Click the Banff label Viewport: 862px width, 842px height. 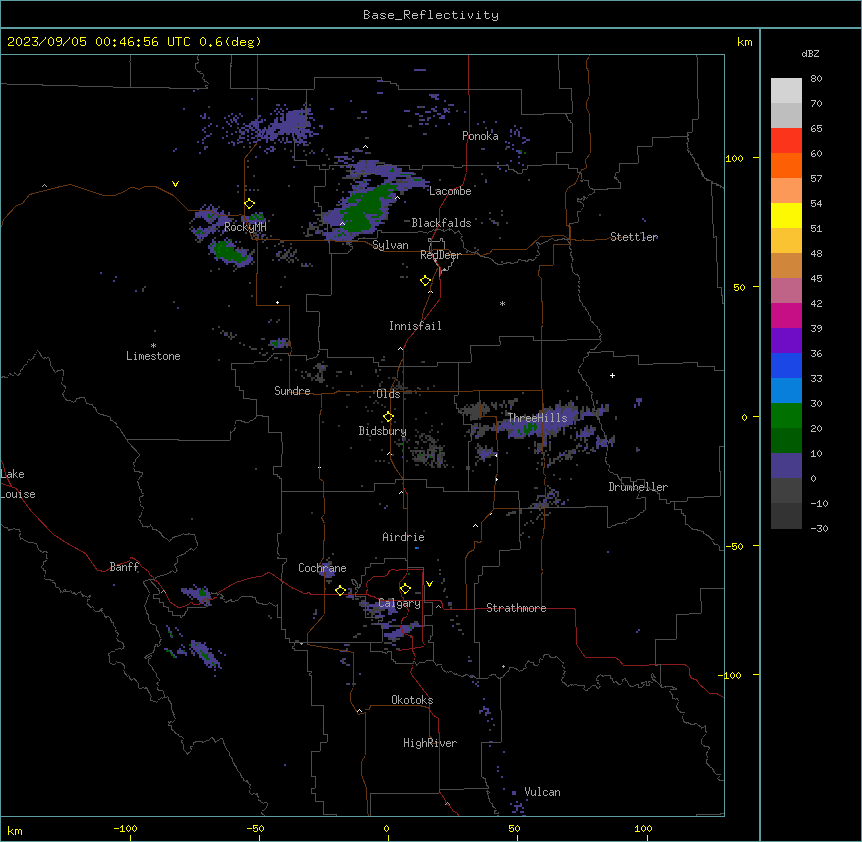tap(124, 567)
